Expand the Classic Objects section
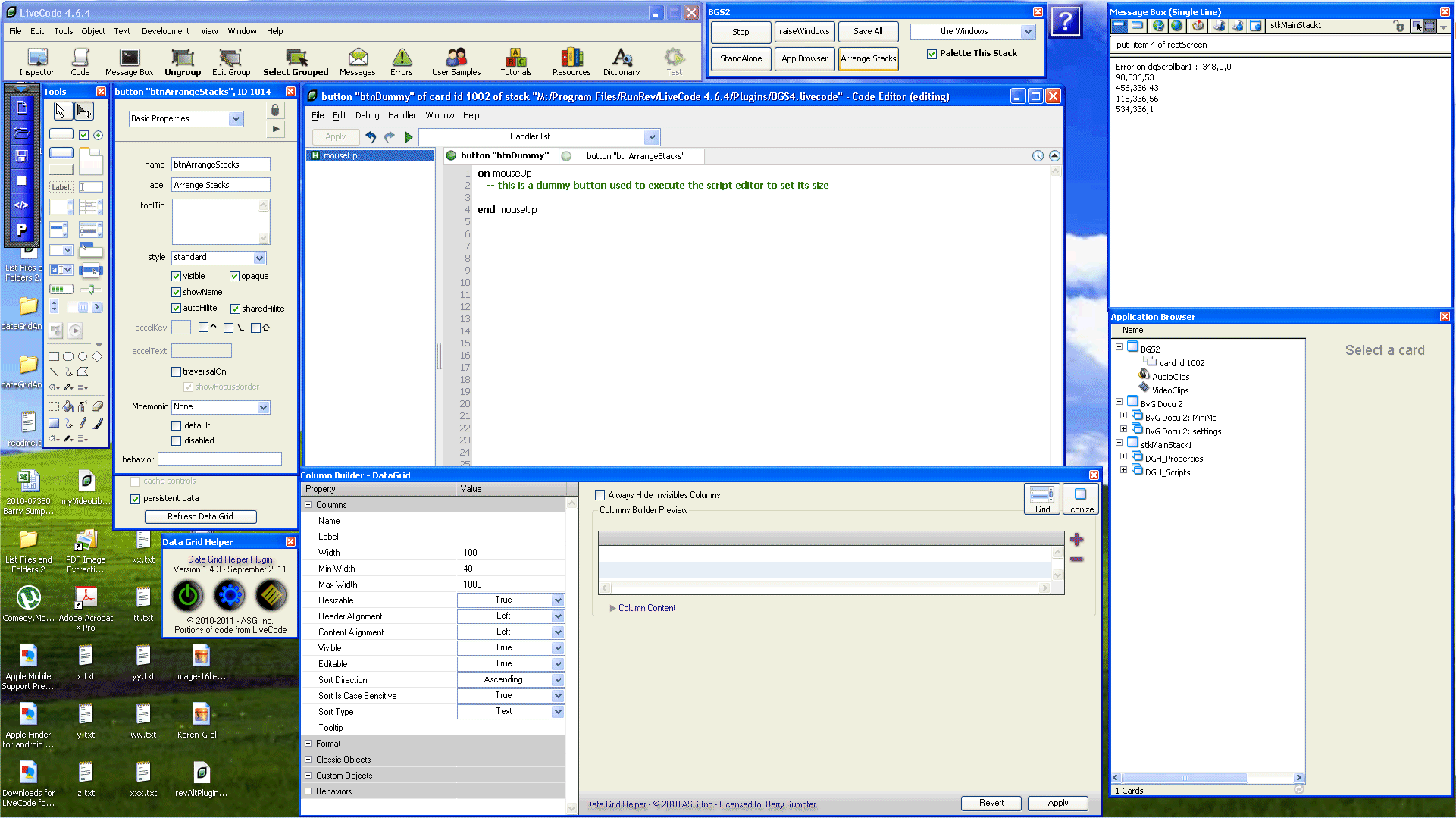This screenshot has width=1456, height=818. (x=308, y=760)
